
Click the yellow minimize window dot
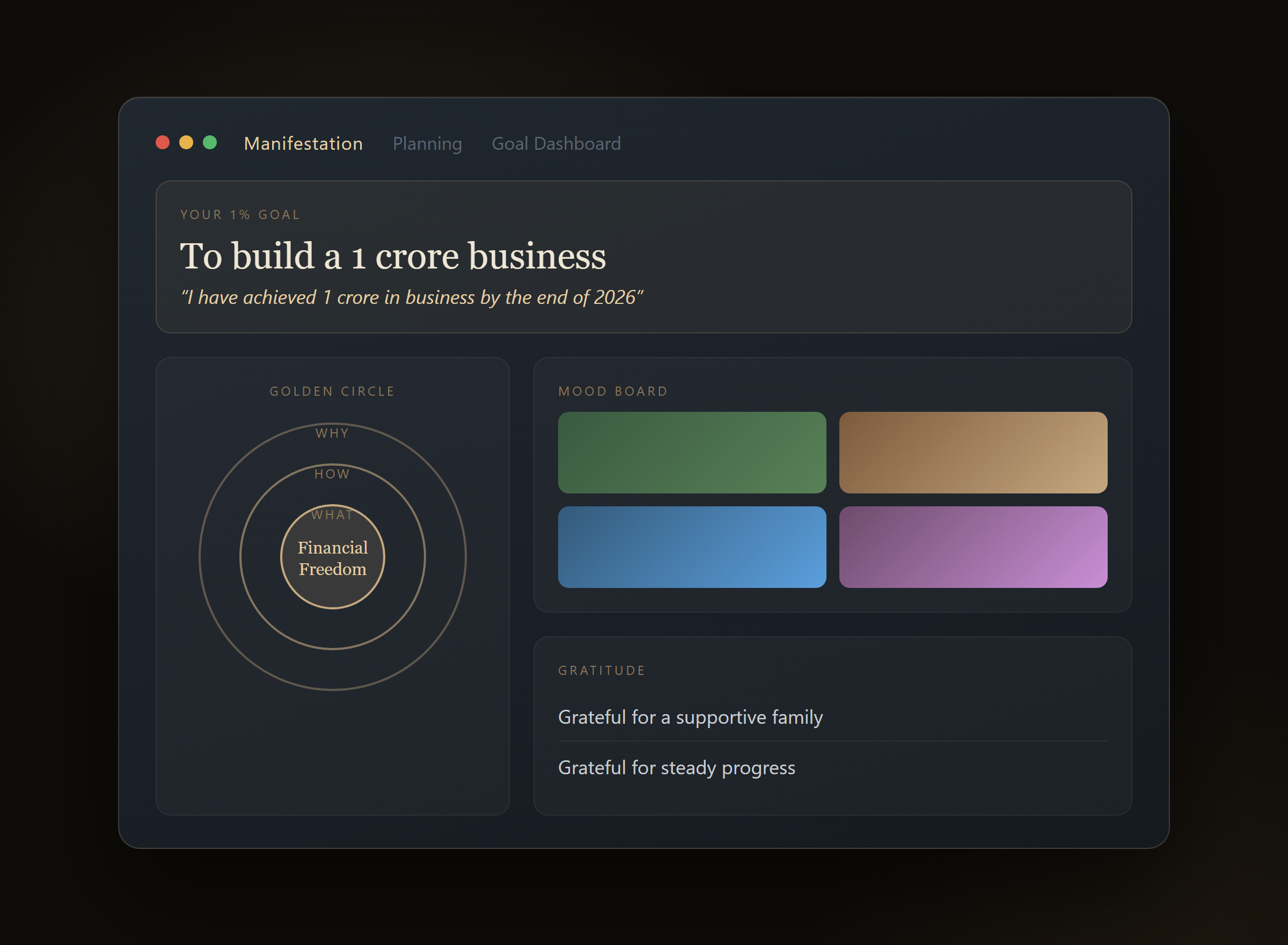pos(186,142)
